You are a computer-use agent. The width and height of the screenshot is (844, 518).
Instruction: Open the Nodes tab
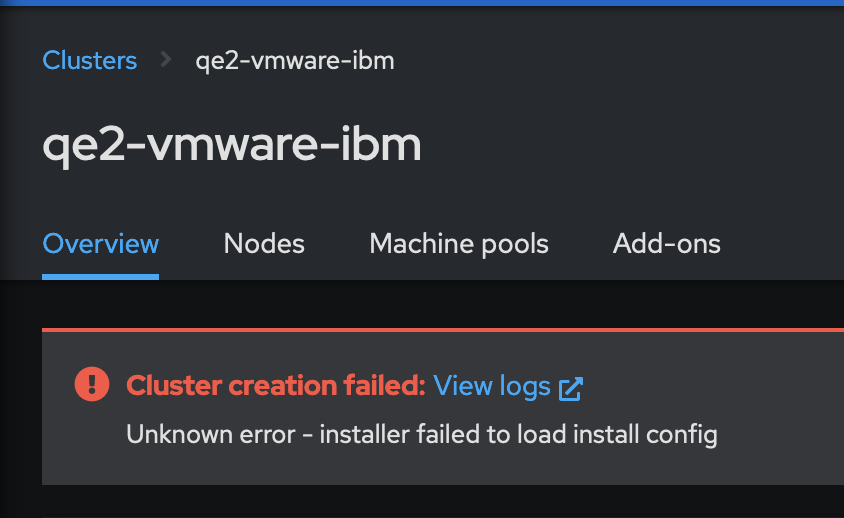pyautogui.click(x=264, y=243)
